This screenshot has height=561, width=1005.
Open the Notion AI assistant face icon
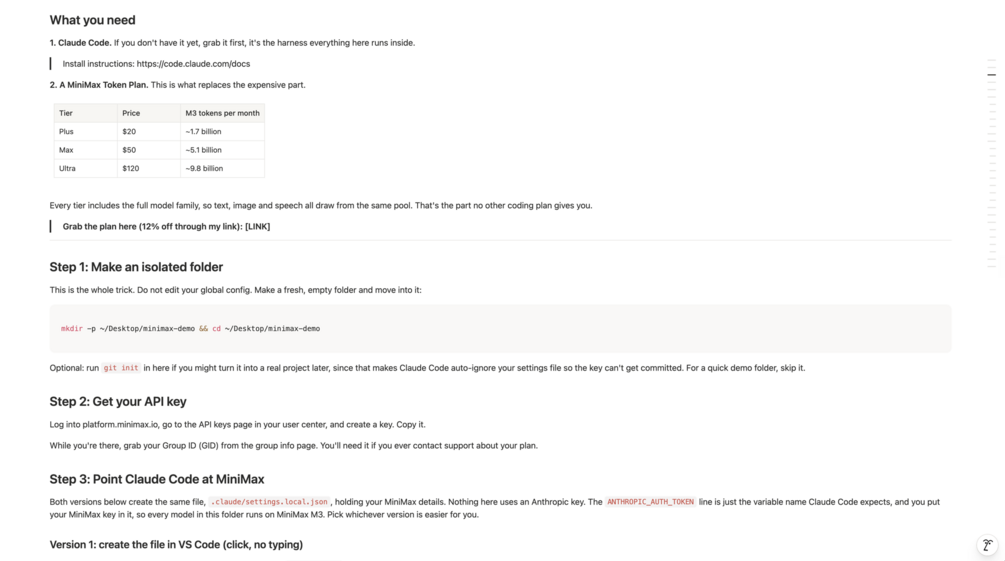(x=988, y=545)
